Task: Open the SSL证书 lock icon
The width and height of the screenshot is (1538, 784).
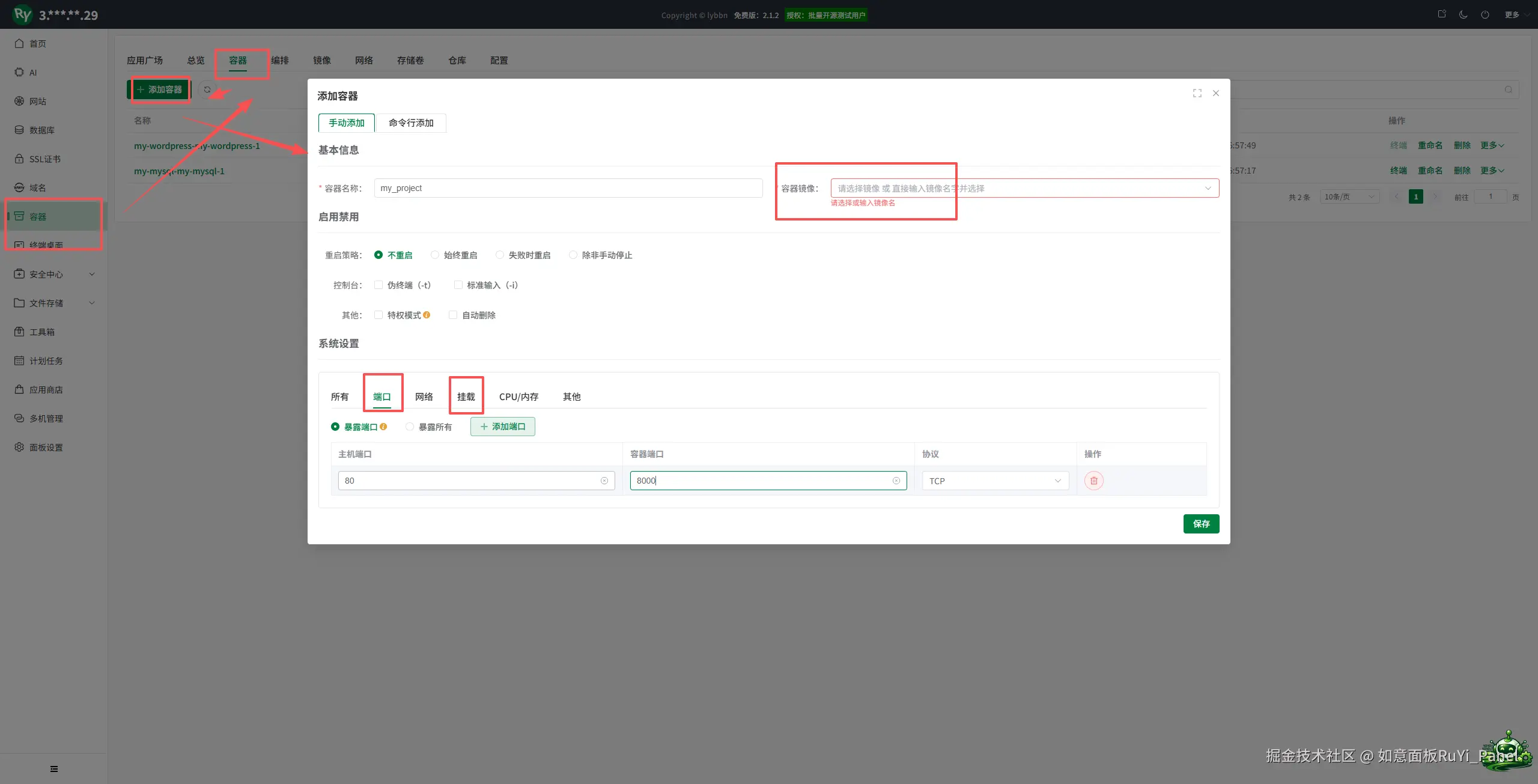Action: (x=19, y=159)
